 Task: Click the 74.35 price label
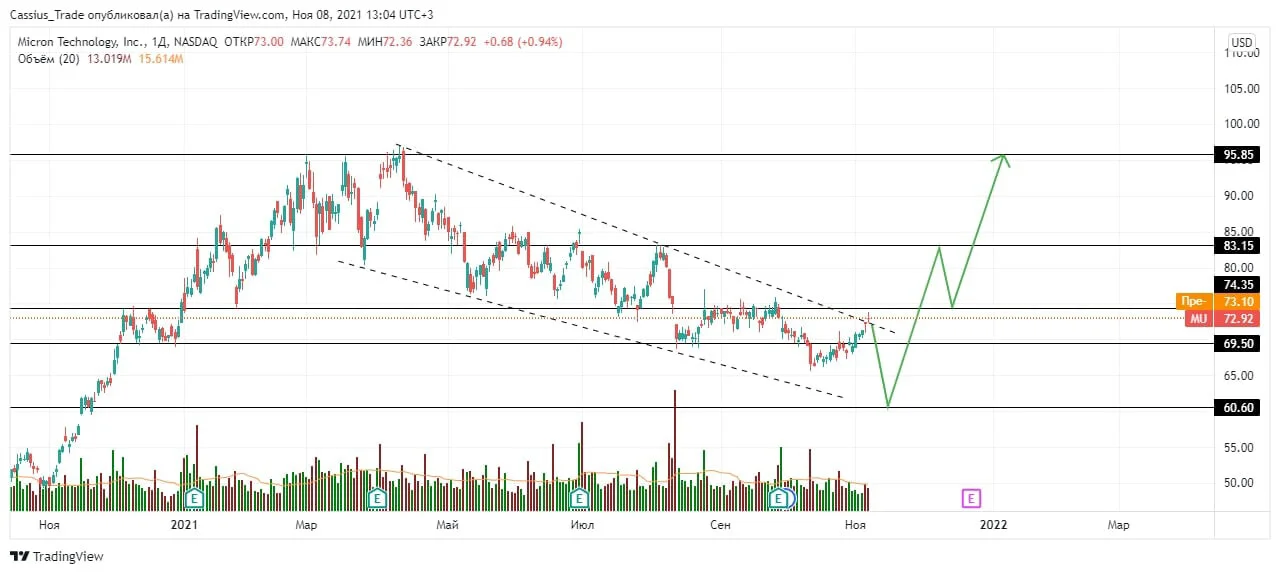[x=1236, y=284]
